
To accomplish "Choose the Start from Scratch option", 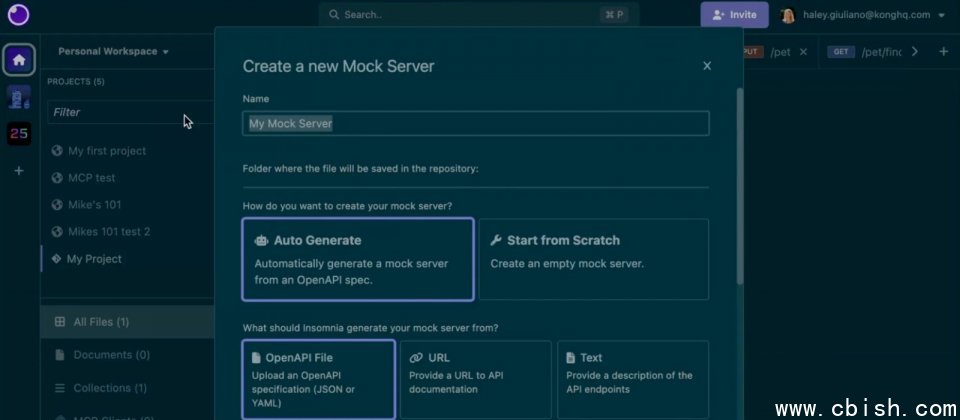I will point(593,259).
